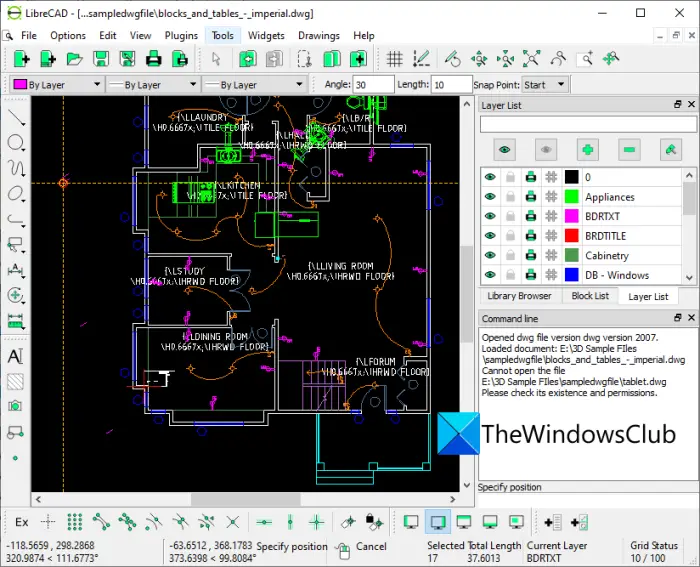The width and height of the screenshot is (700, 567).
Task: Toggle the grid display icon
Action: (x=394, y=58)
